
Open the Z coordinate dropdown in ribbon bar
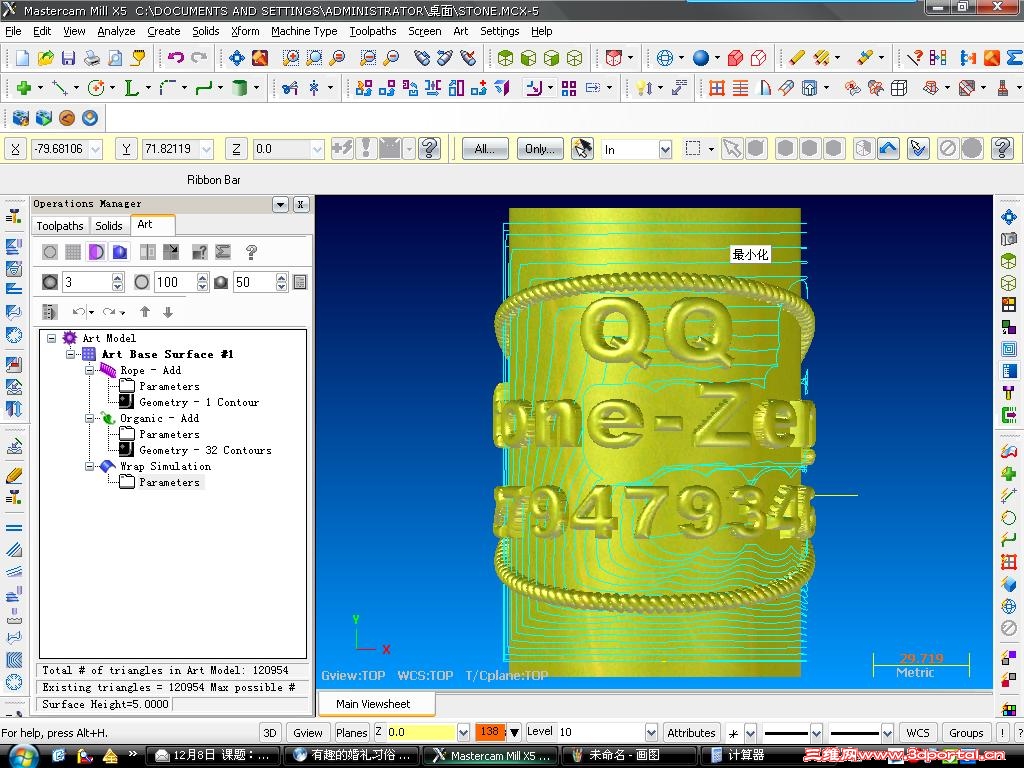(x=317, y=150)
